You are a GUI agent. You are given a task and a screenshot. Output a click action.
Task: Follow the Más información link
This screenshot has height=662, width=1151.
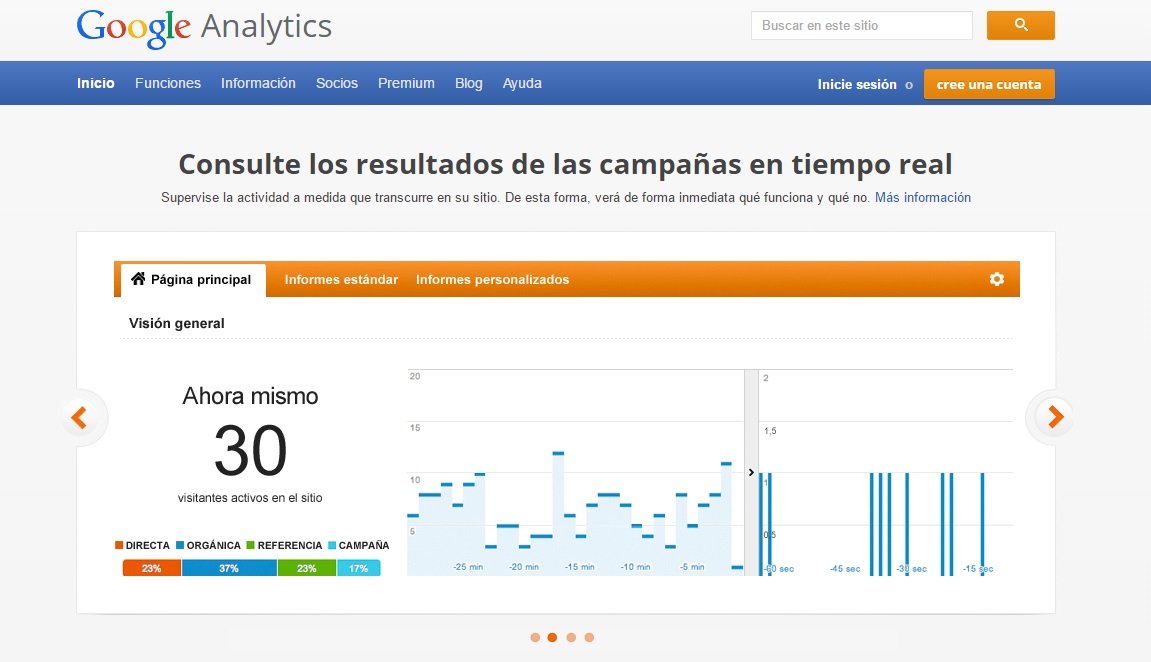(x=922, y=198)
